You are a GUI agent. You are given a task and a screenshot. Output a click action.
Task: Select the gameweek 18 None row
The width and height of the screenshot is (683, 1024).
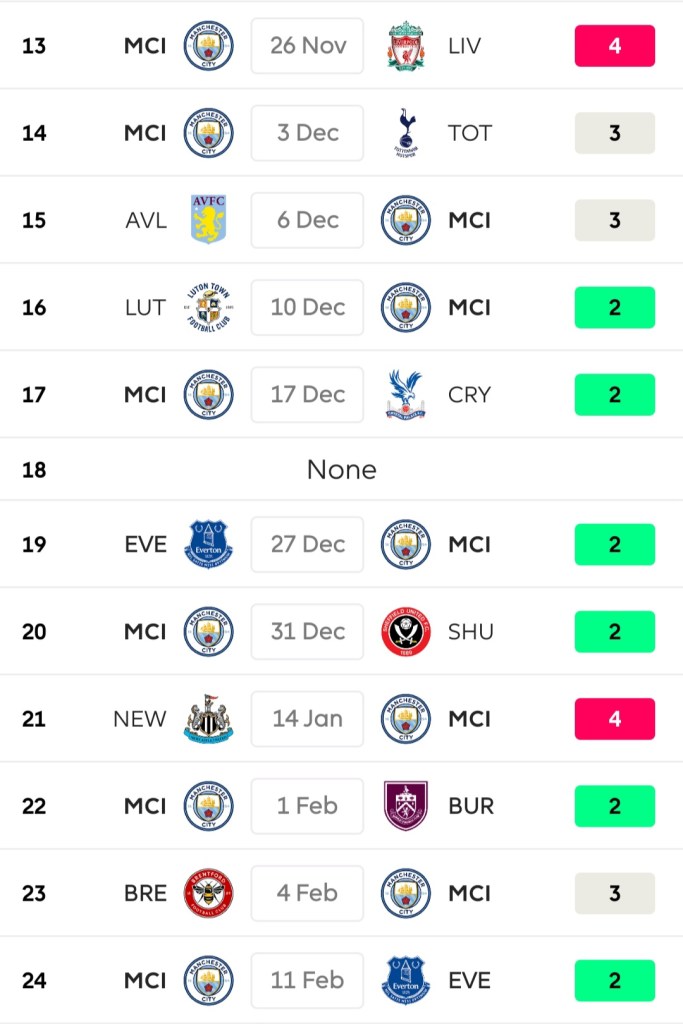click(x=341, y=469)
